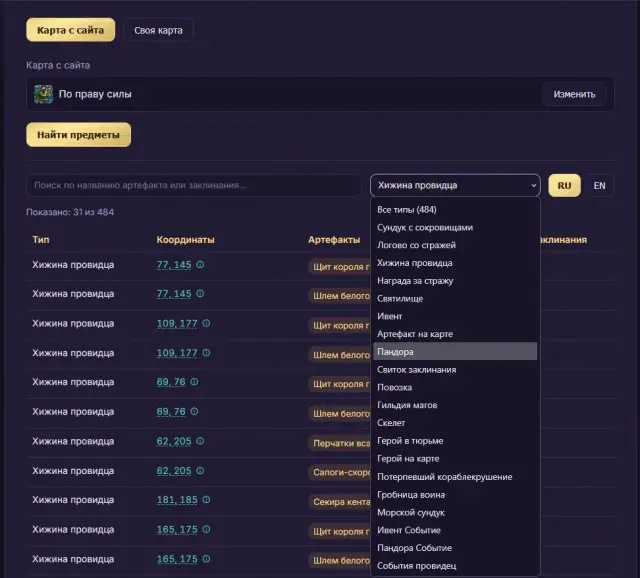Viewport: 640px width, 578px height.
Task: Click 'Перчатки' artifact tag
Action: 340,443
